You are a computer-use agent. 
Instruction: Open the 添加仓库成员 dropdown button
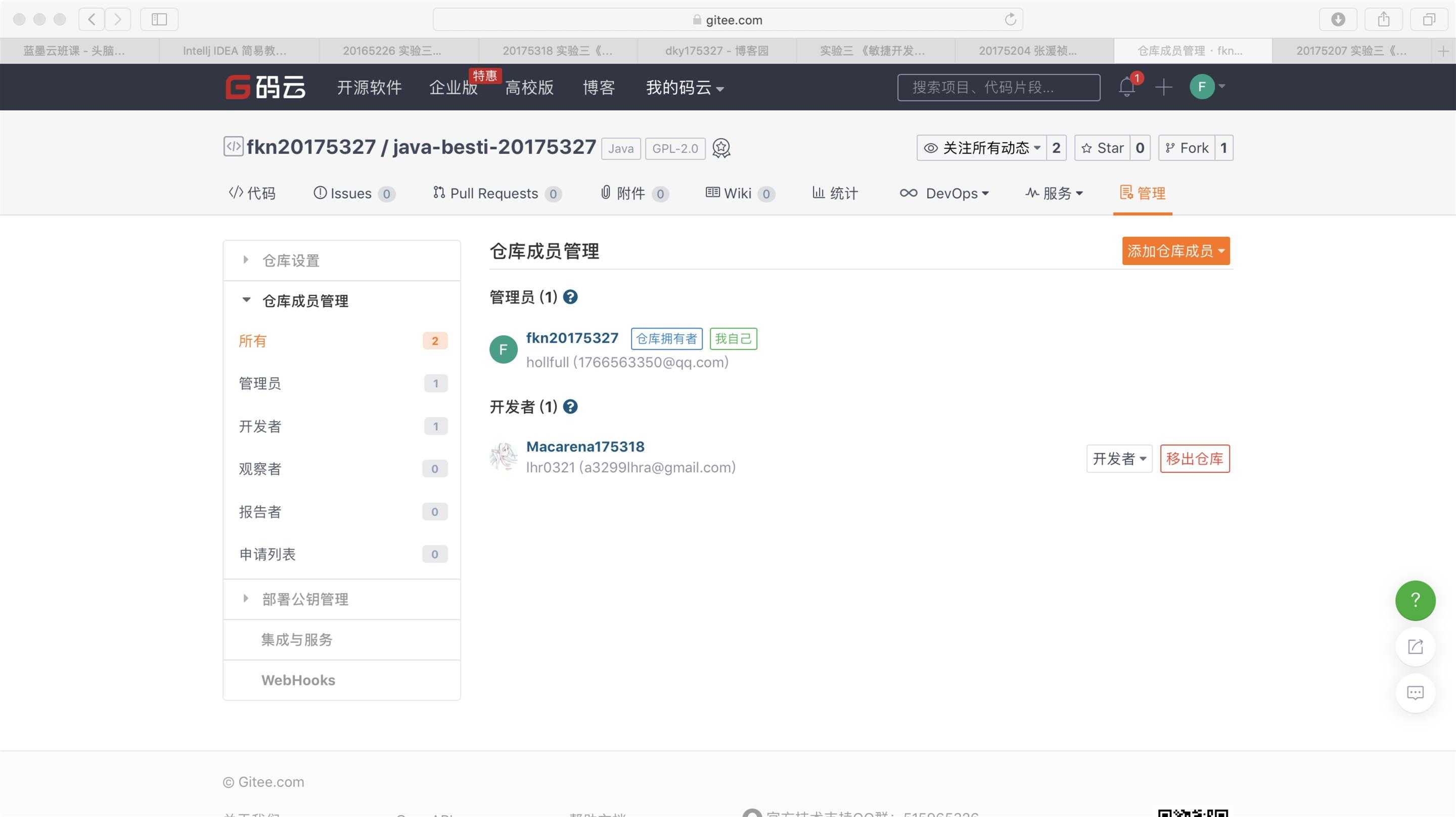click(x=1175, y=250)
